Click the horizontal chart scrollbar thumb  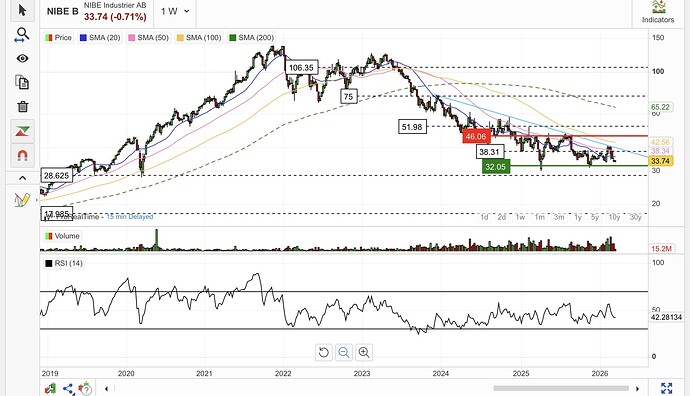[561, 388]
